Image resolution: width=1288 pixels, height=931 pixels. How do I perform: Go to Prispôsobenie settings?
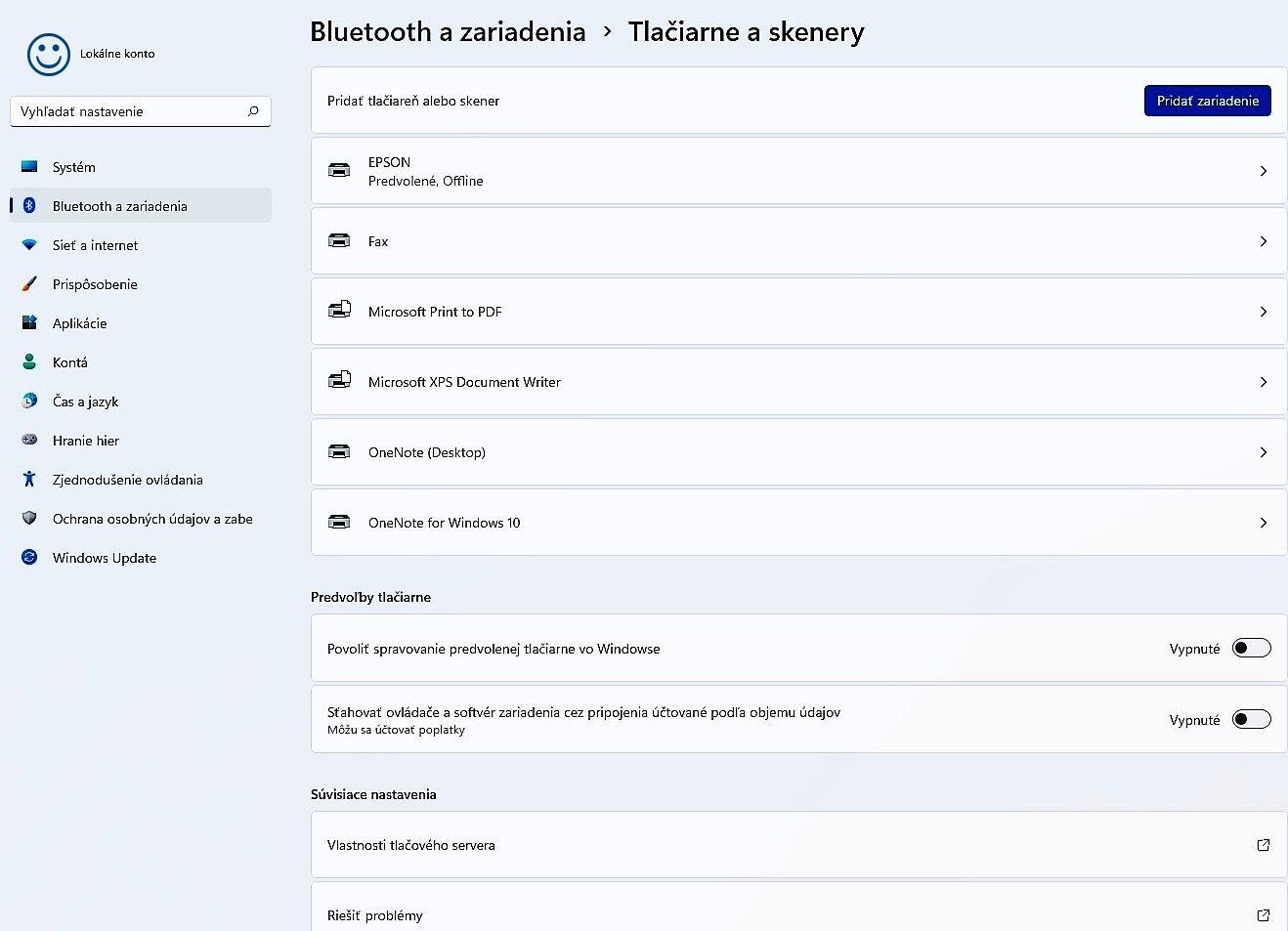pos(141,284)
